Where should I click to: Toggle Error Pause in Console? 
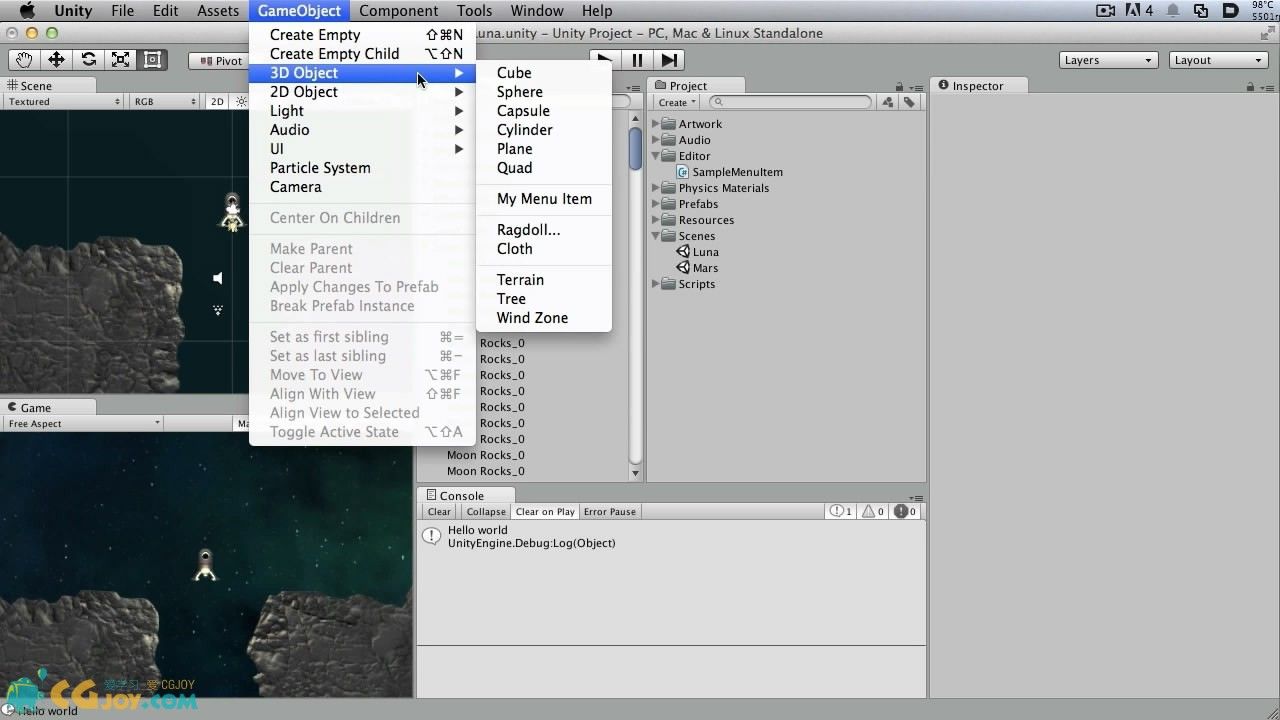click(x=610, y=511)
